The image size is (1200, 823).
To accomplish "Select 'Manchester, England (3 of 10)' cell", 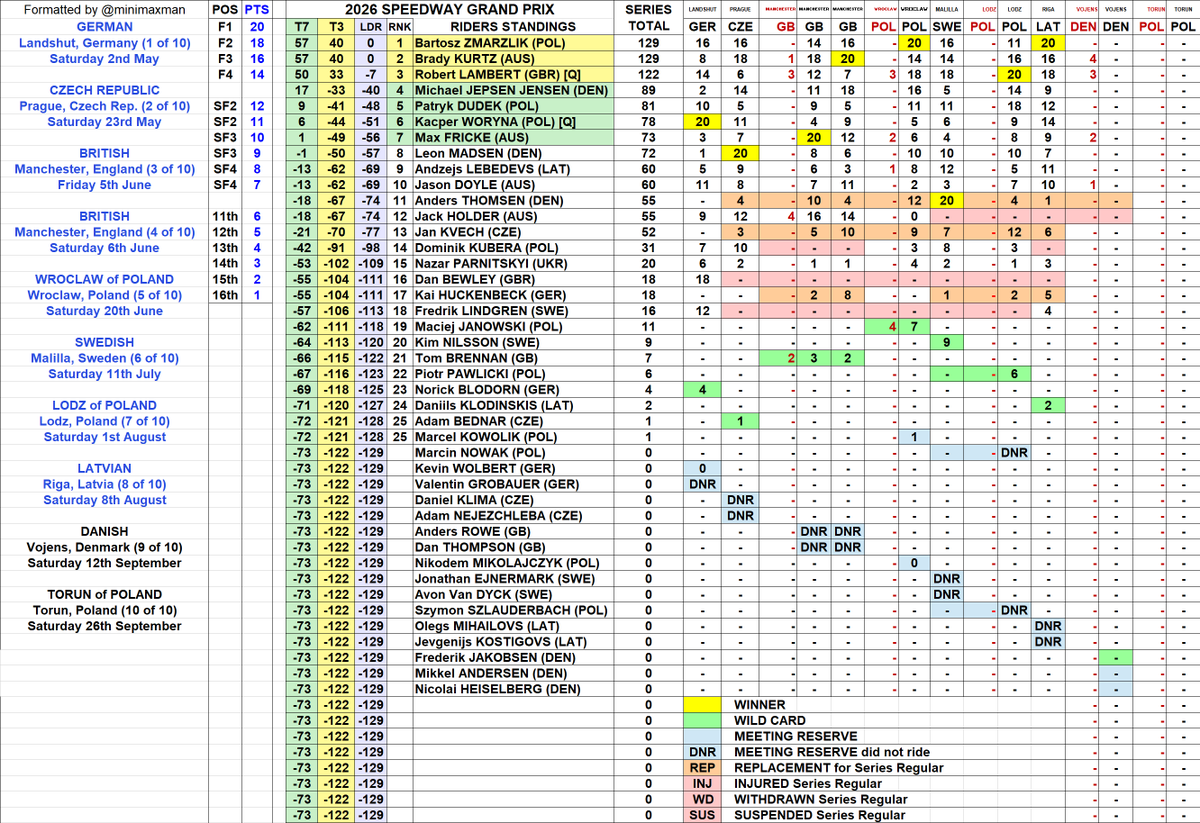I will [x=104, y=169].
